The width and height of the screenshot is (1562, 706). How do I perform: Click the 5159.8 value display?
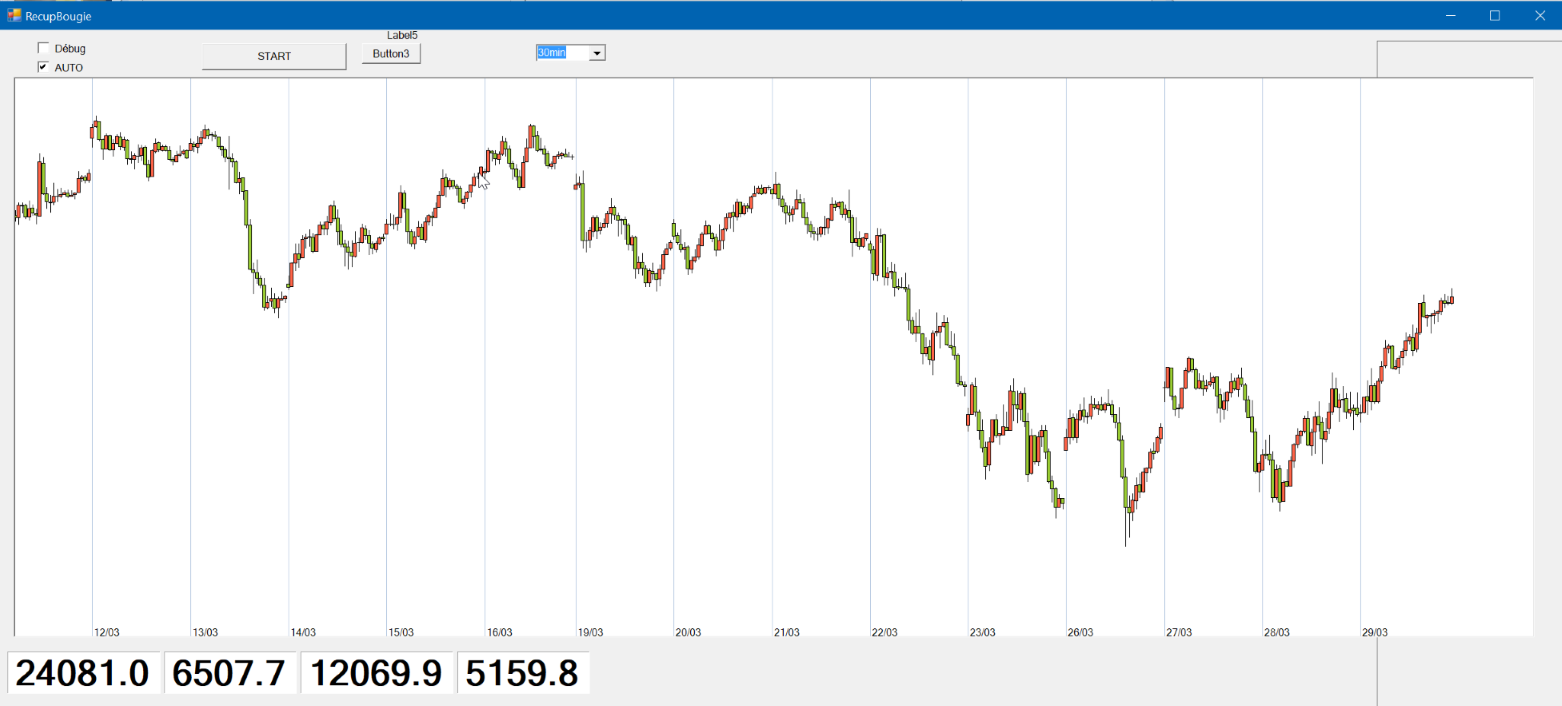523,673
